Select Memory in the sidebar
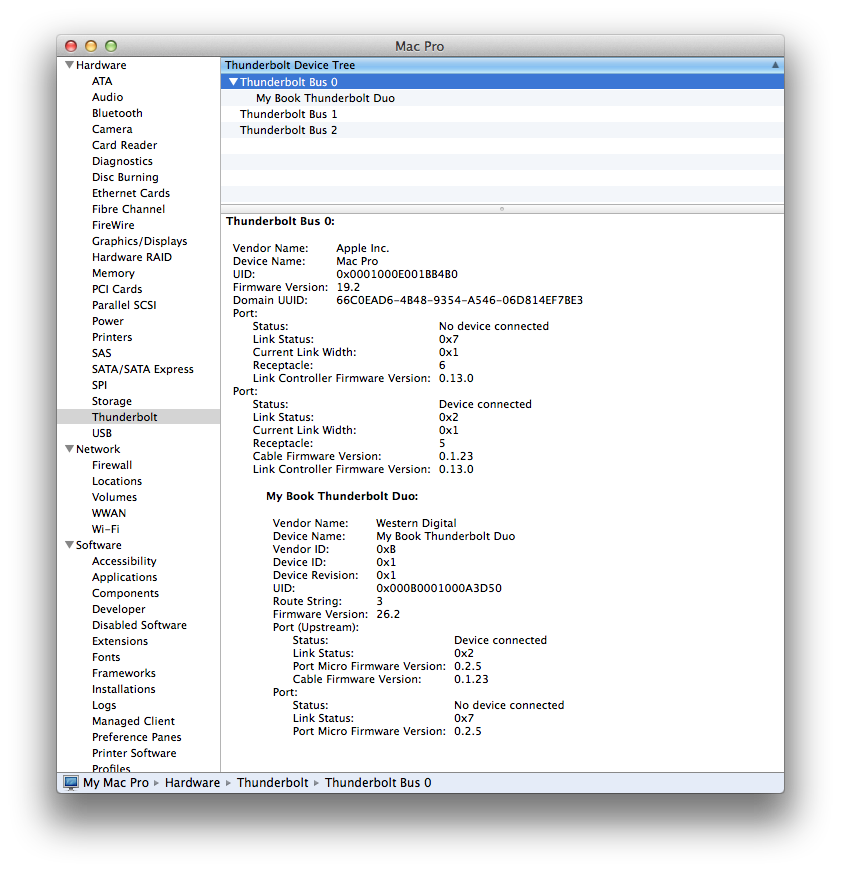 tap(113, 273)
